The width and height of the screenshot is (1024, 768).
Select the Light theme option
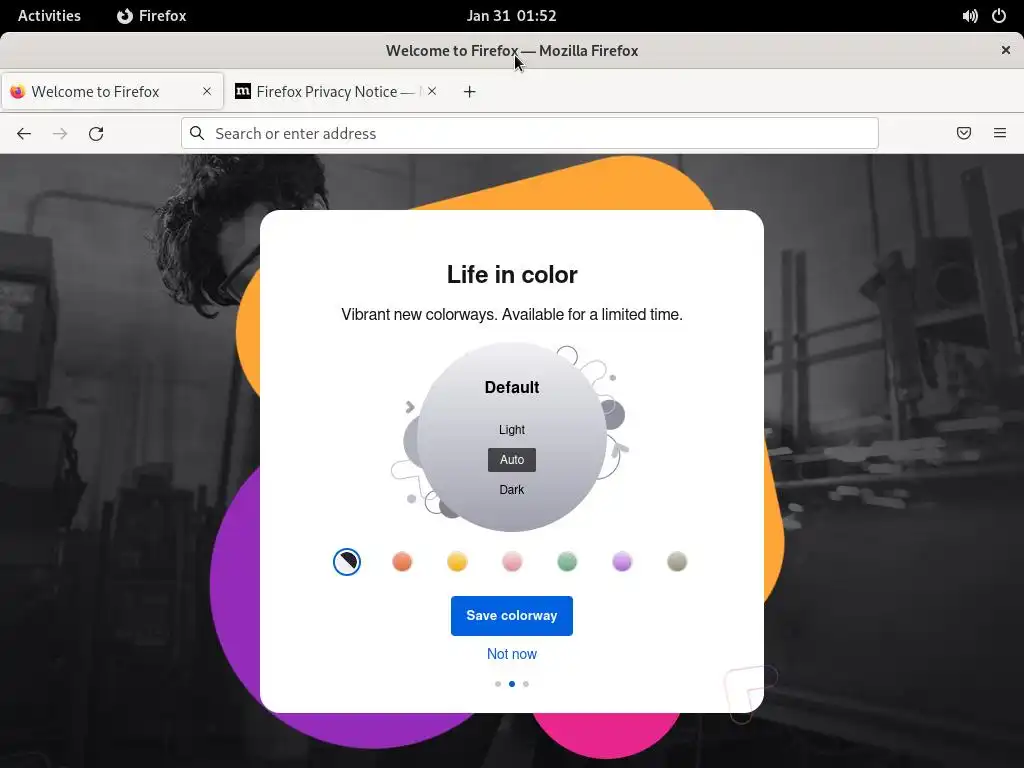pyautogui.click(x=512, y=430)
